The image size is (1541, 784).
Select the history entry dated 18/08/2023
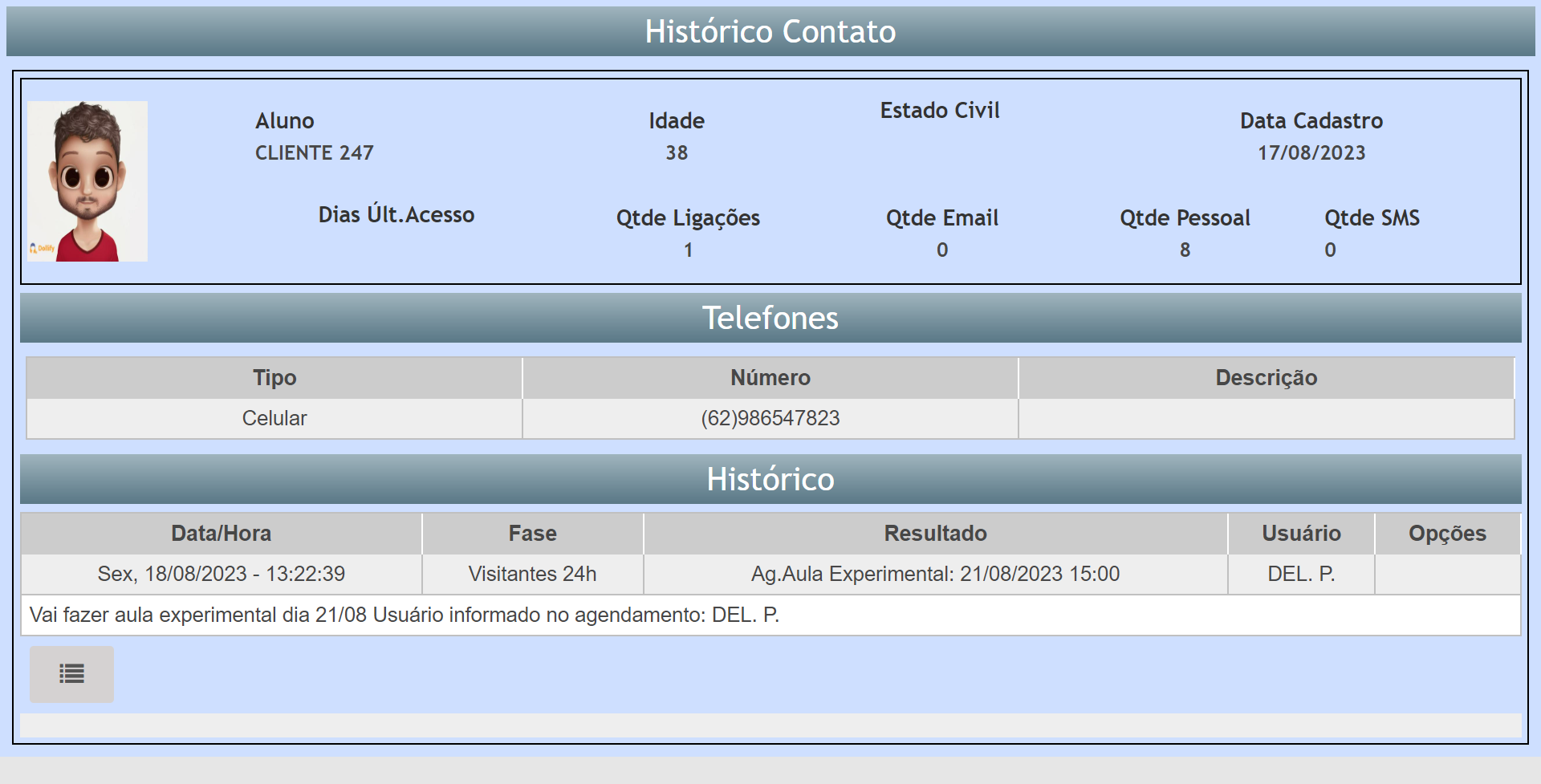(221, 574)
